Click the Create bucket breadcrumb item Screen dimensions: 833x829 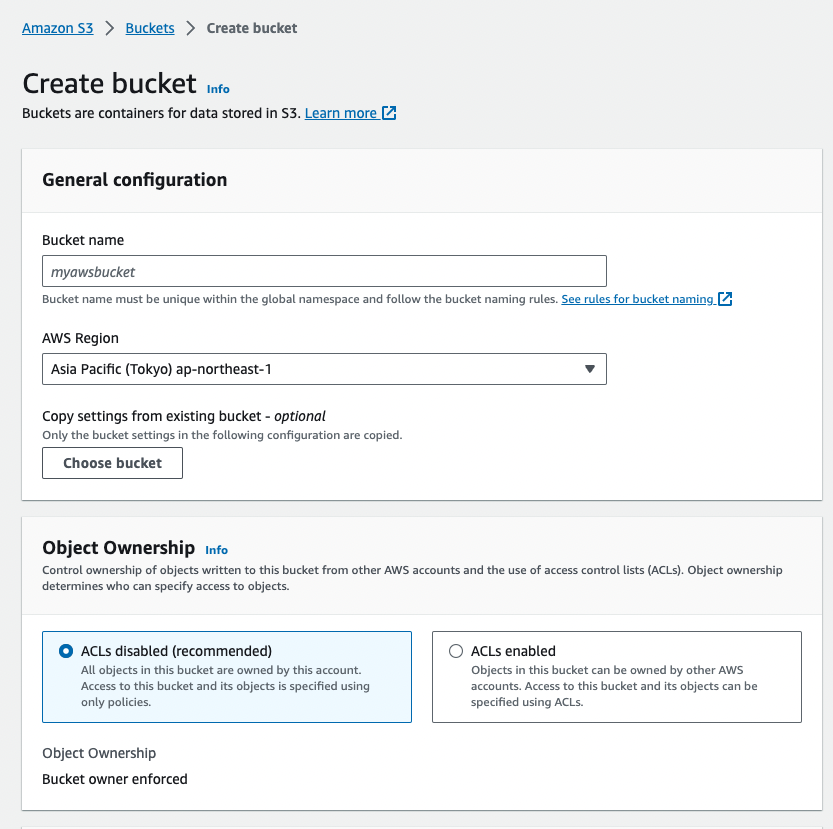click(x=252, y=28)
